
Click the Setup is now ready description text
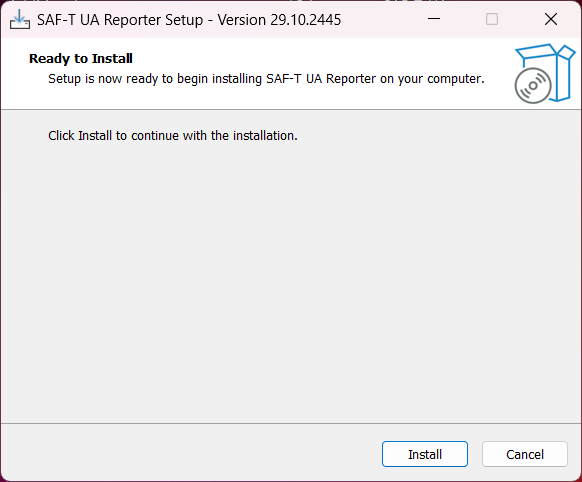266,79
